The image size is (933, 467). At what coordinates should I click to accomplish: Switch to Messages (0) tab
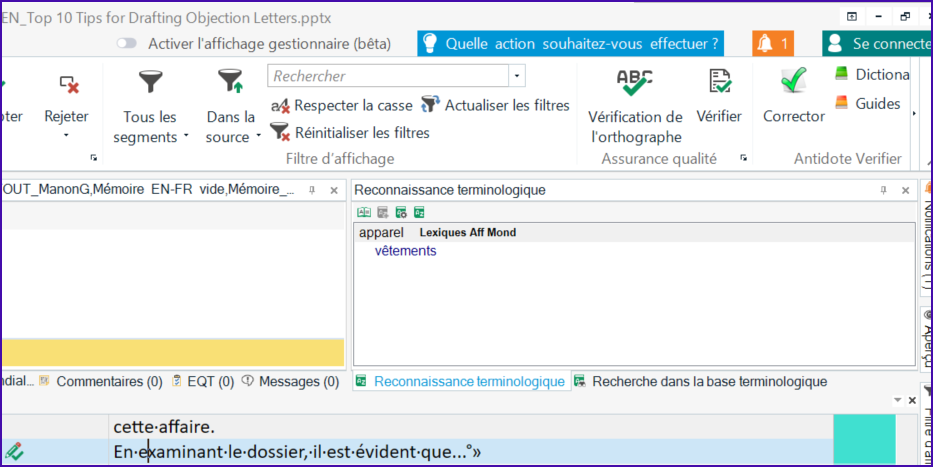290,382
